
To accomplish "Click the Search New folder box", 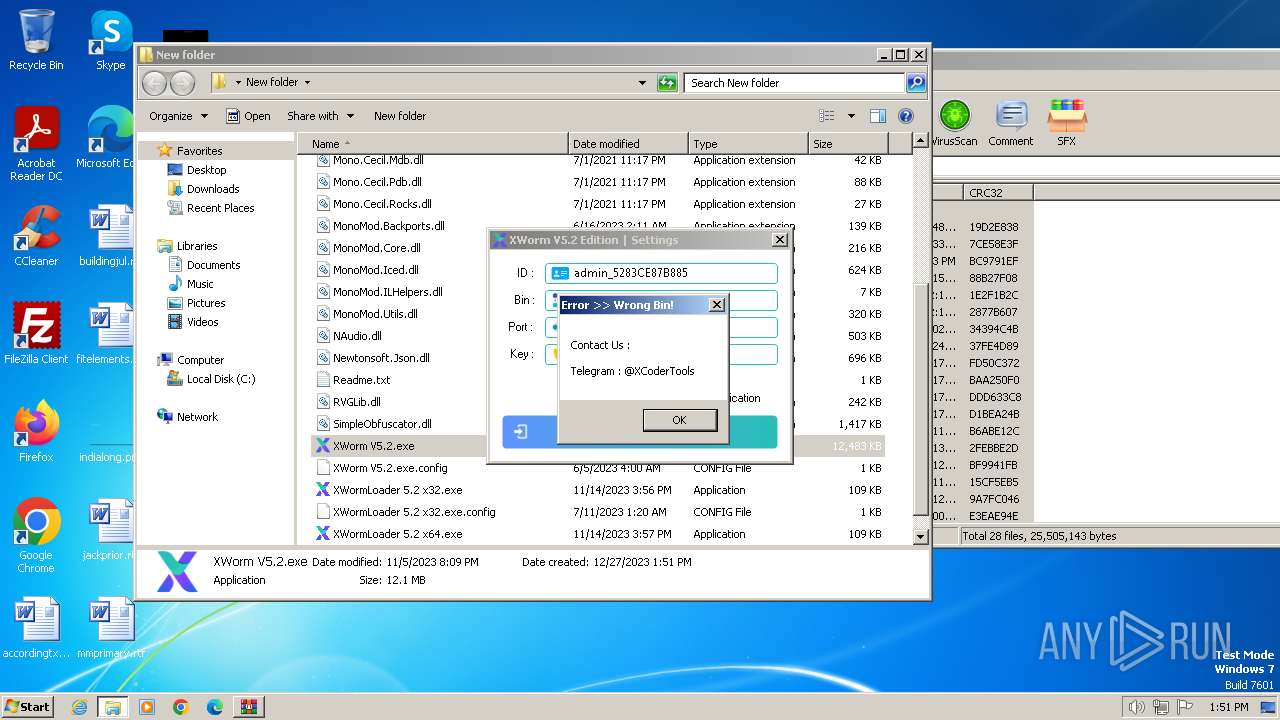I will [x=795, y=83].
